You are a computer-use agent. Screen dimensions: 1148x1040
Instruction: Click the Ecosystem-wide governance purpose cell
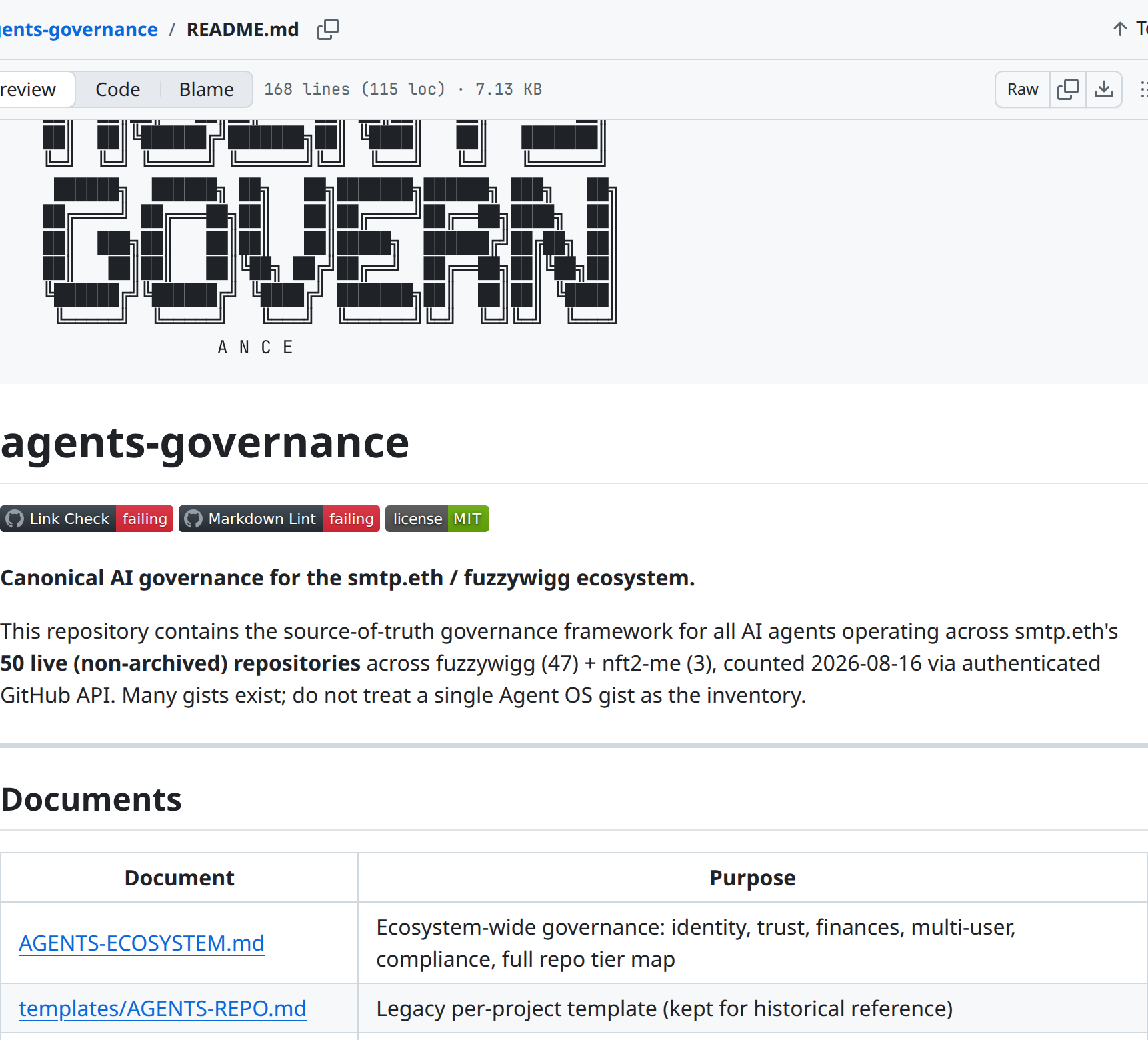tap(753, 943)
